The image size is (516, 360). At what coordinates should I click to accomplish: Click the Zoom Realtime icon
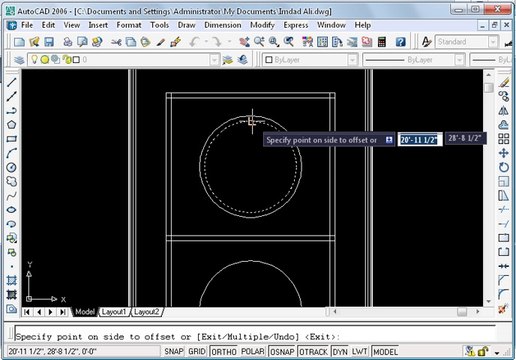coord(259,42)
